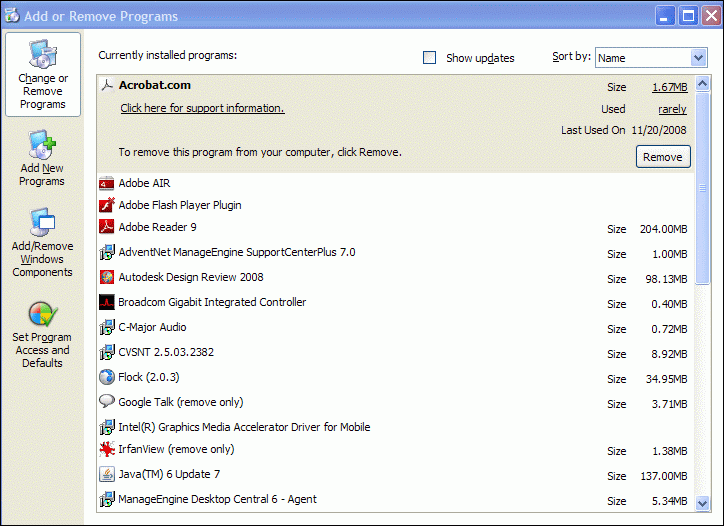Click the Flock browser icon
Screen dimensions: 724x526
coord(107,377)
